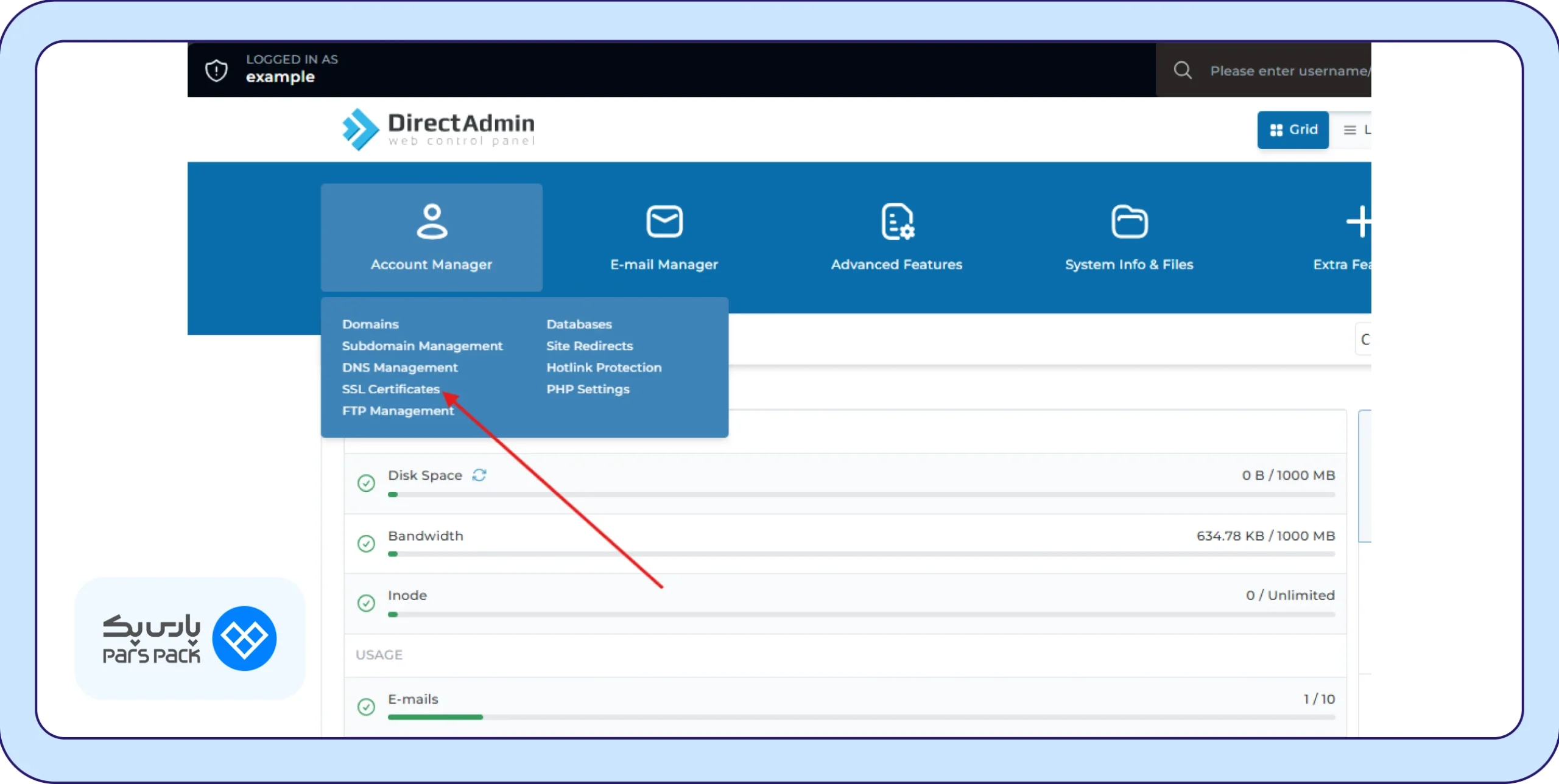
Task: Click the Inode label
Action: click(x=407, y=595)
